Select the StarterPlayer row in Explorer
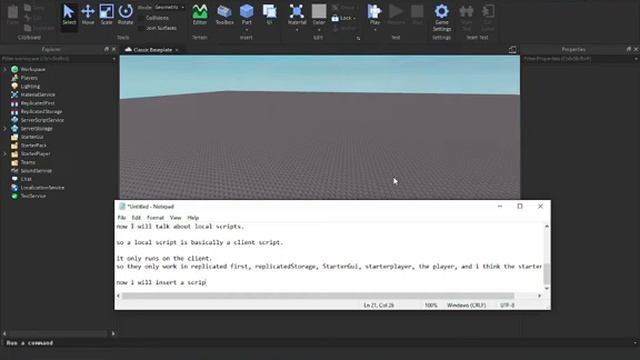The width and height of the screenshot is (640, 360). point(58,154)
